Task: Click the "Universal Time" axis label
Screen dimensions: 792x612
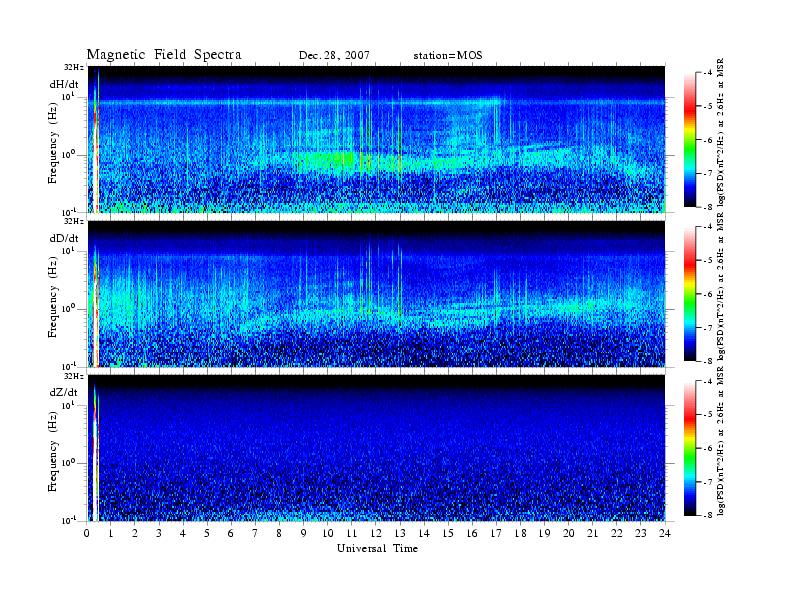Action: (x=377, y=548)
